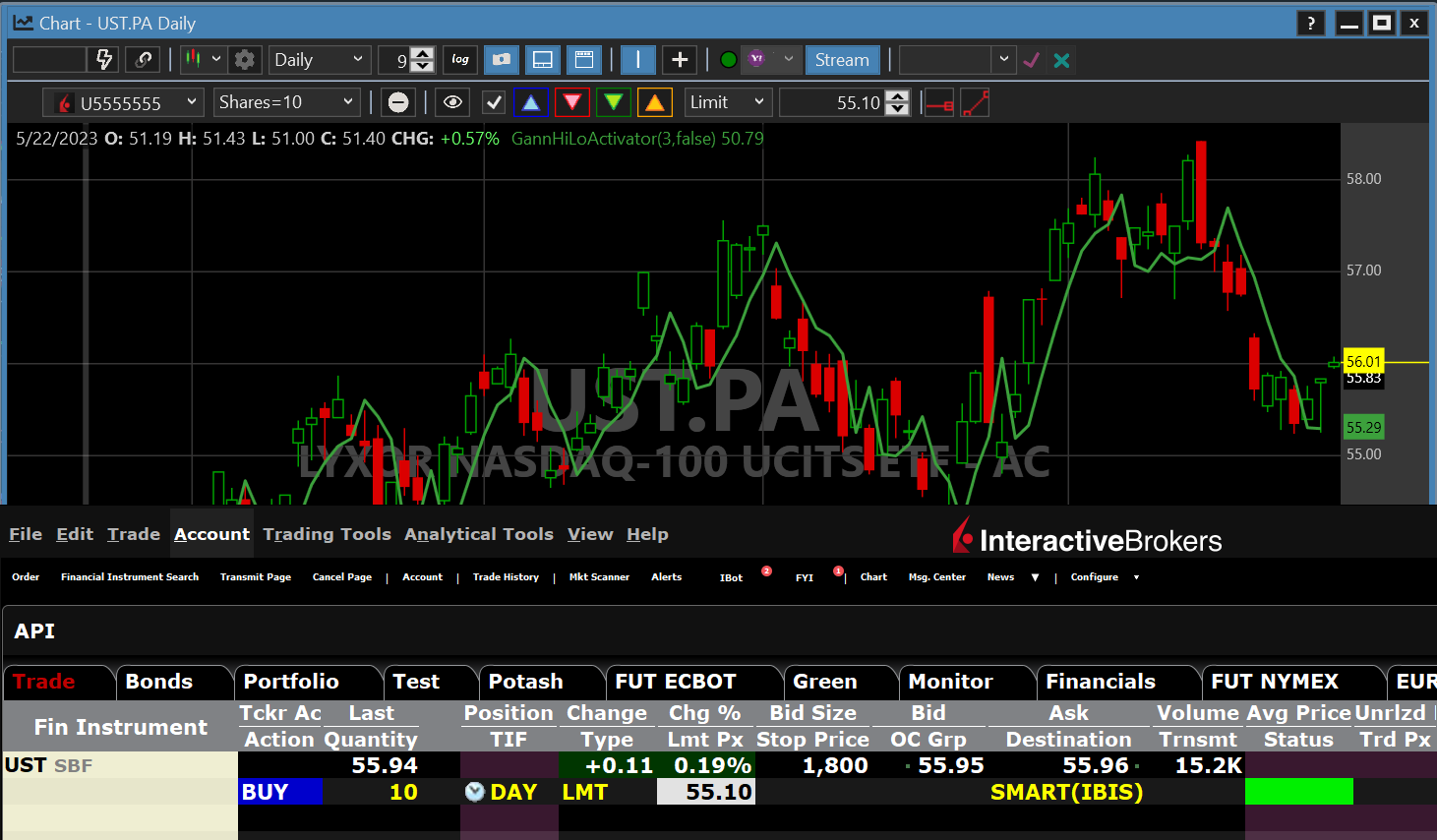Click the chain link icon
Viewport: 1437px width, 840px height.
[144, 60]
